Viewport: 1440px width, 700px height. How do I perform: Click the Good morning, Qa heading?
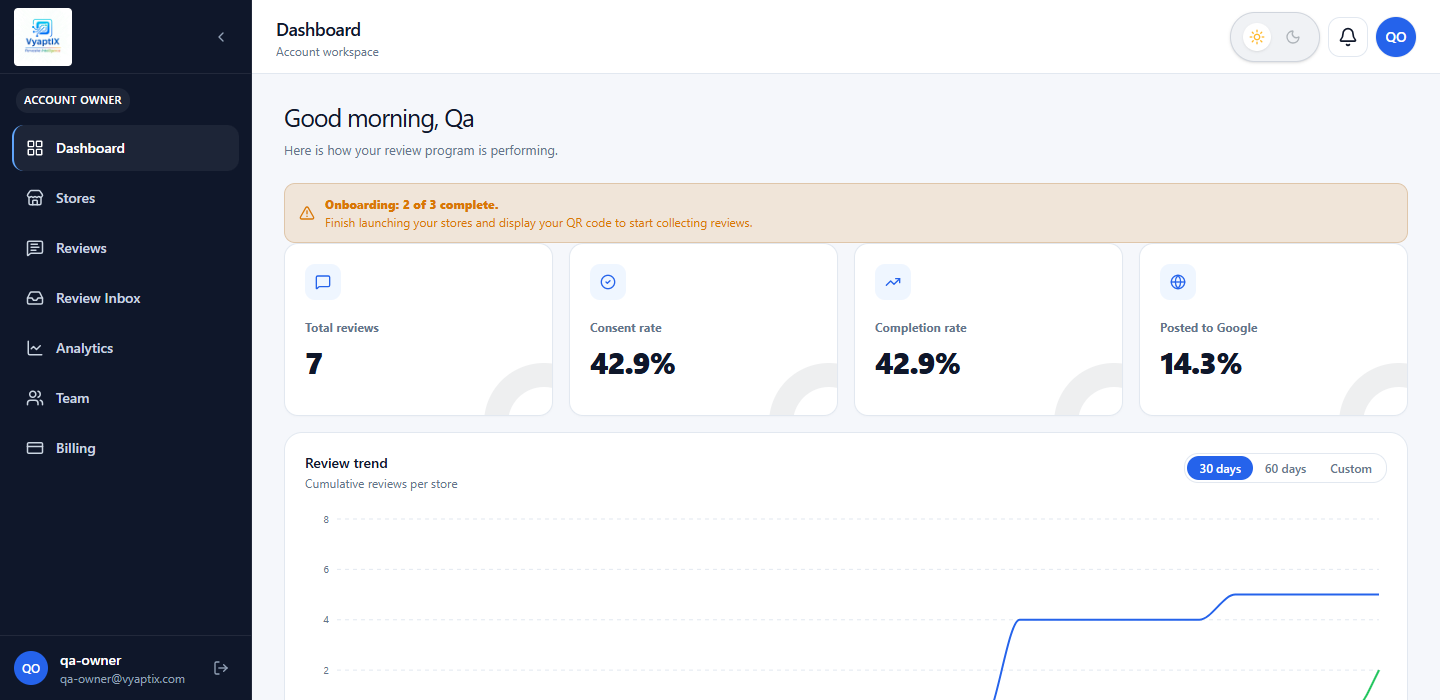[x=379, y=119]
